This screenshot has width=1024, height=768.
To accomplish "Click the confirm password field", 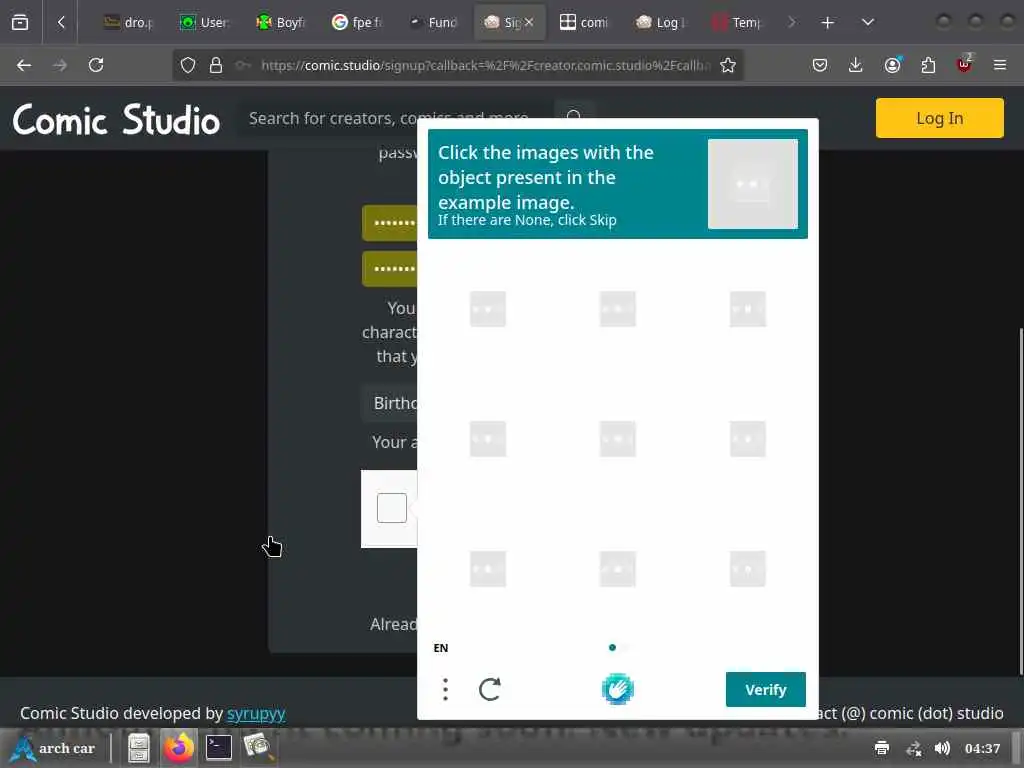I will (390, 268).
